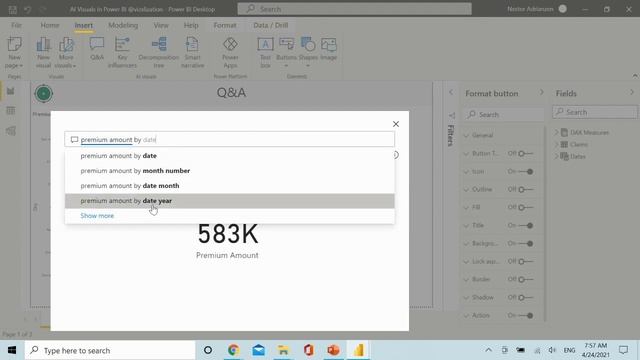Toggle the Title switch
Image resolution: width=640 pixels, height=360 pixels.
click(x=526, y=225)
